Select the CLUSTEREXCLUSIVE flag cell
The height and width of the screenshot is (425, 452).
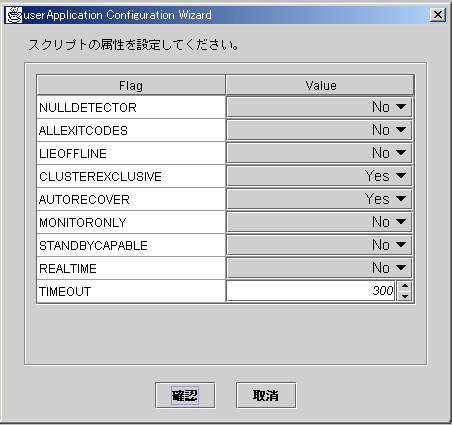(131, 176)
